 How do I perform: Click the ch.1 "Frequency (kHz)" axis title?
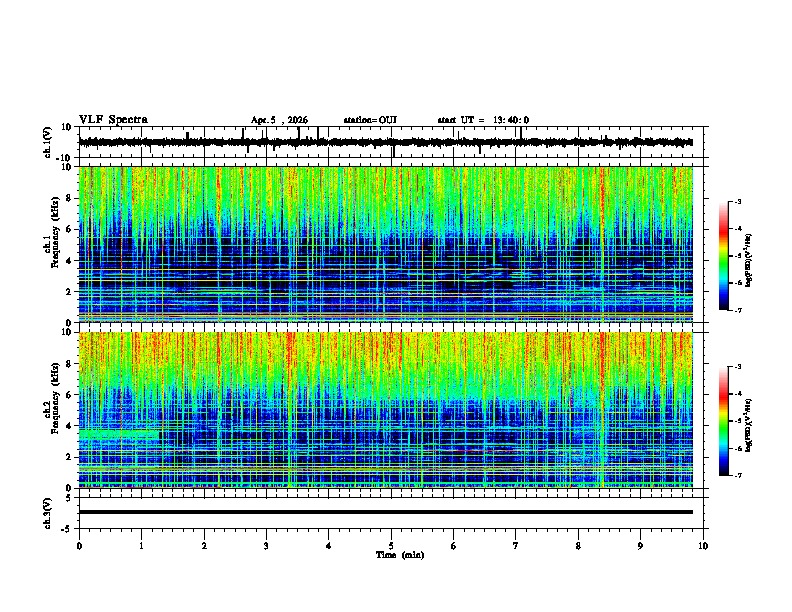[x=56, y=232]
